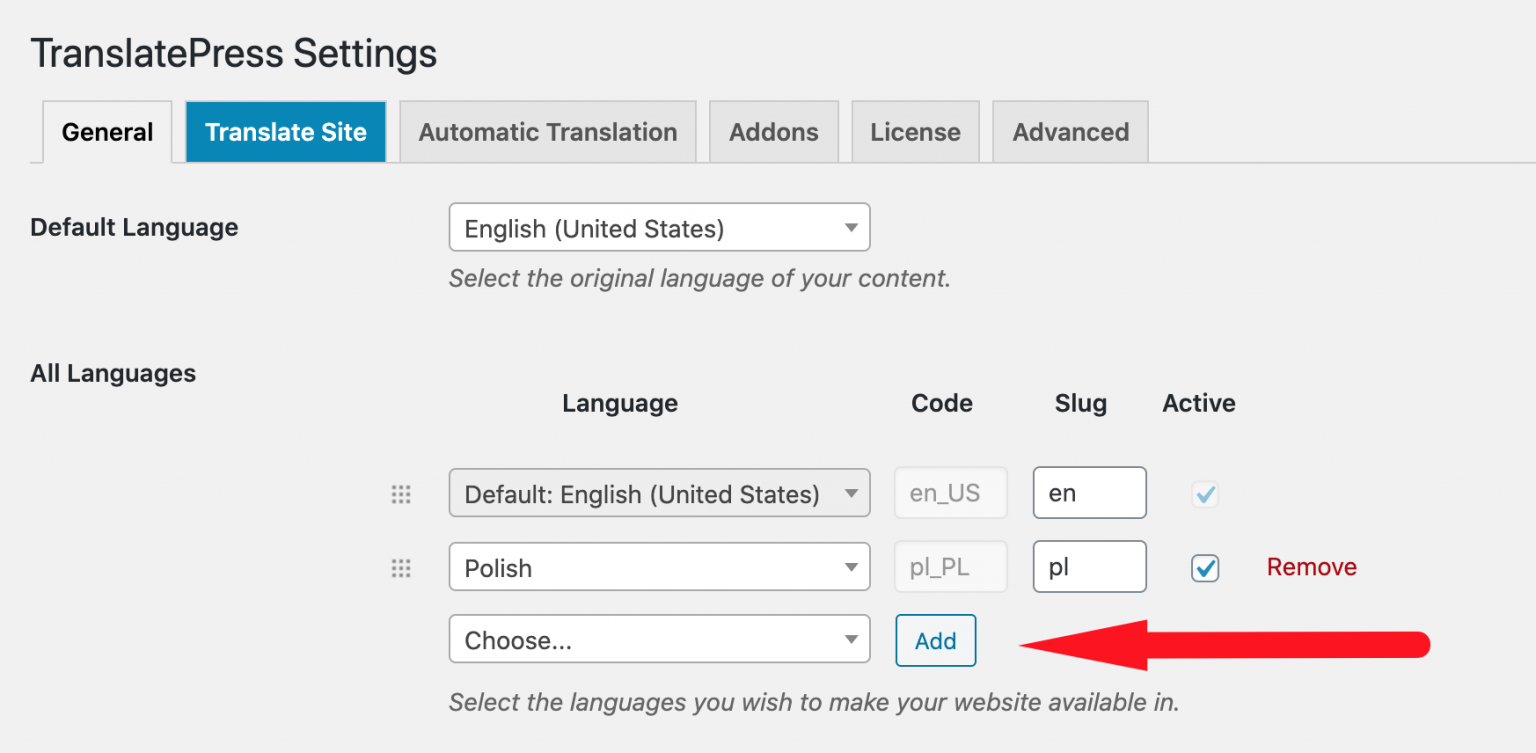
Task: Click the drag handle beside the Polish row
Action: click(402, 567)
